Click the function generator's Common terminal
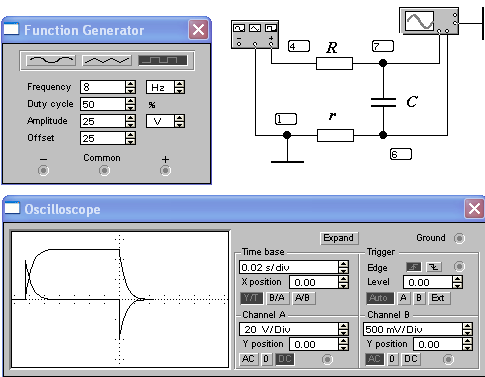Viewport: 485px width, 377px height. (104, 170)
